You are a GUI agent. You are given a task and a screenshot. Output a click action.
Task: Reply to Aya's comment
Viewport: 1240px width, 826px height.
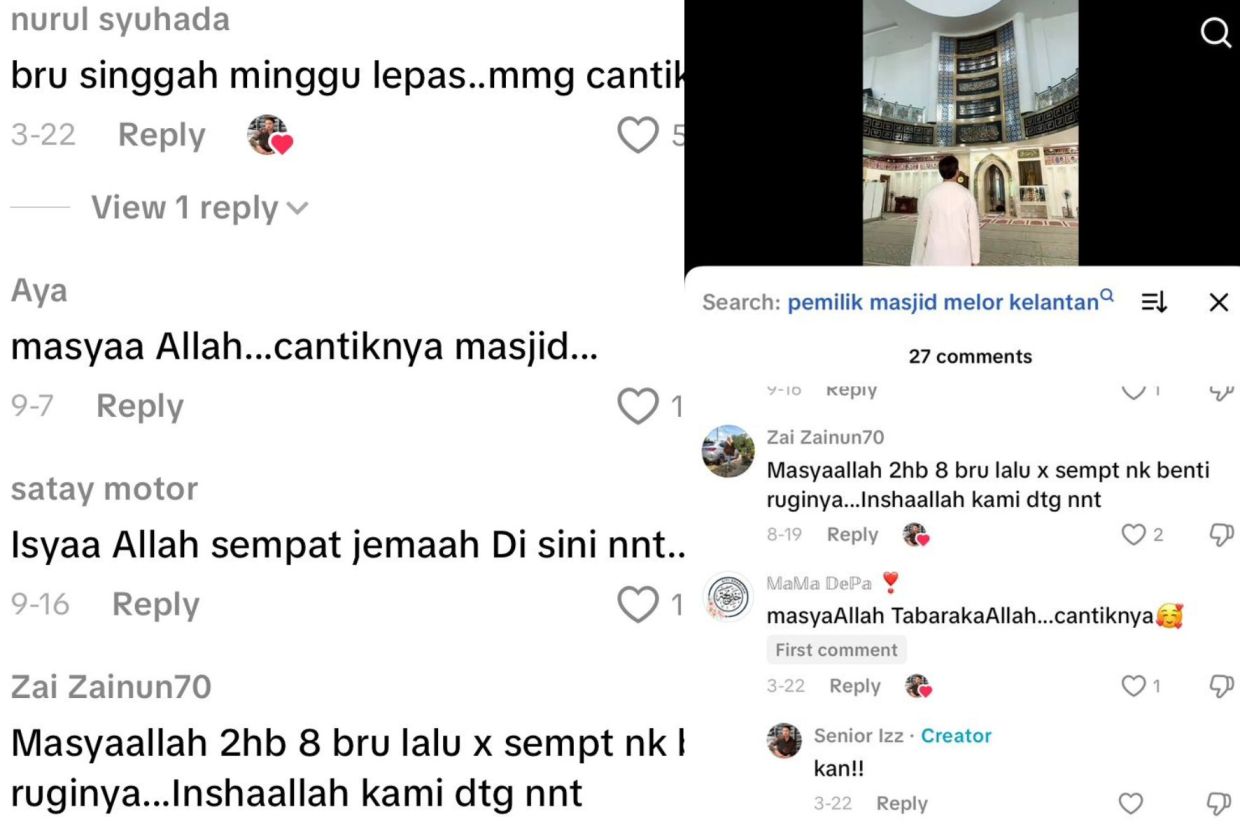coord(140,406)
